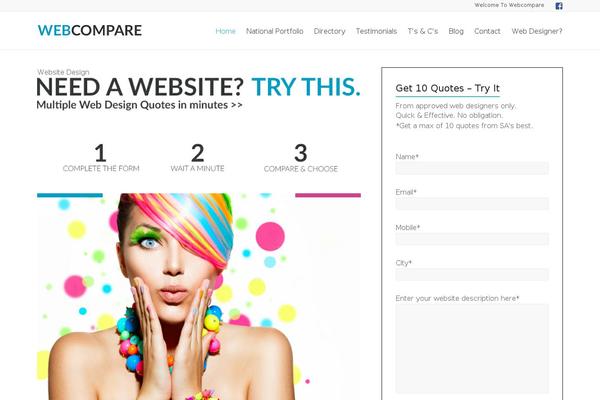View the Testimonials page
Screen dimensions: 600x400
pyautogui.click(x=376, y=31)
